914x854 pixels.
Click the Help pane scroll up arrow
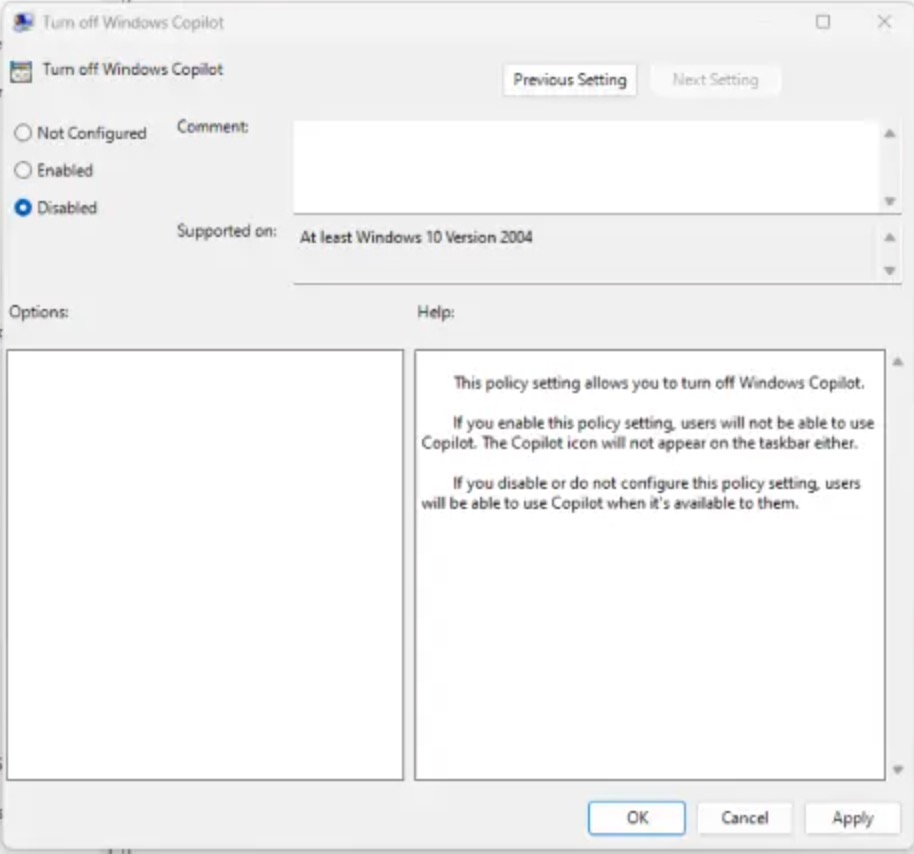tap(898, 362)
